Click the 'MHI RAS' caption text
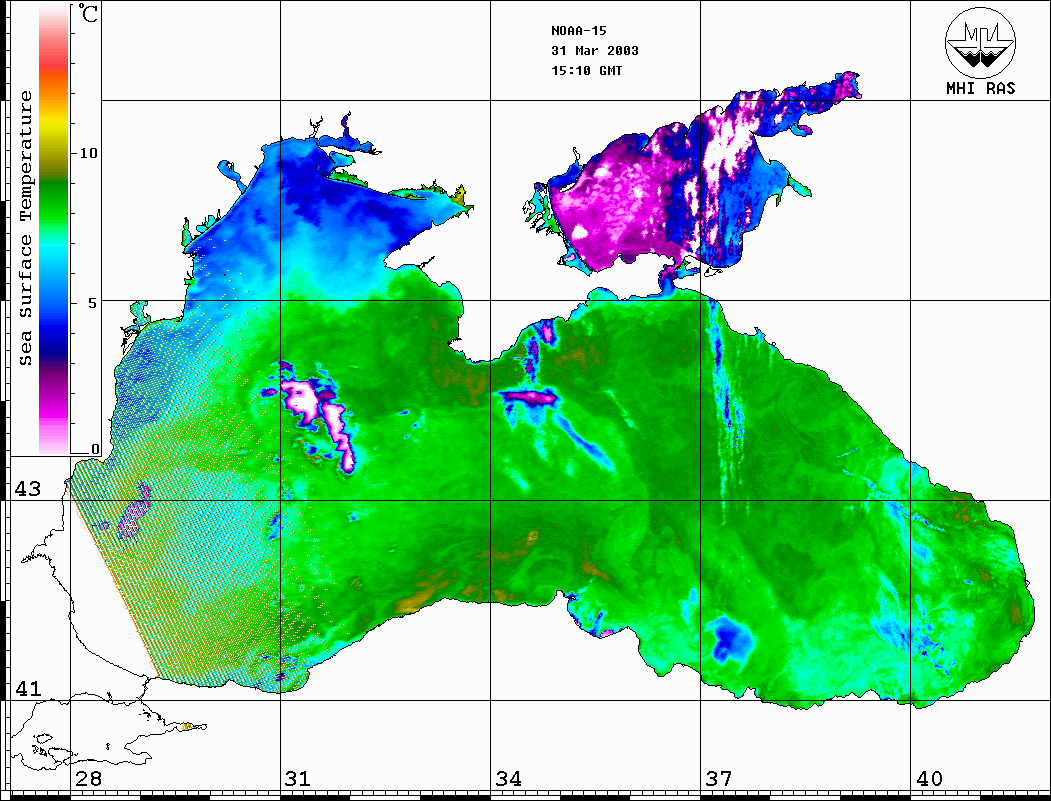Image resolution: width=1051 pixels, height=801 pixels. coord(981,88)
